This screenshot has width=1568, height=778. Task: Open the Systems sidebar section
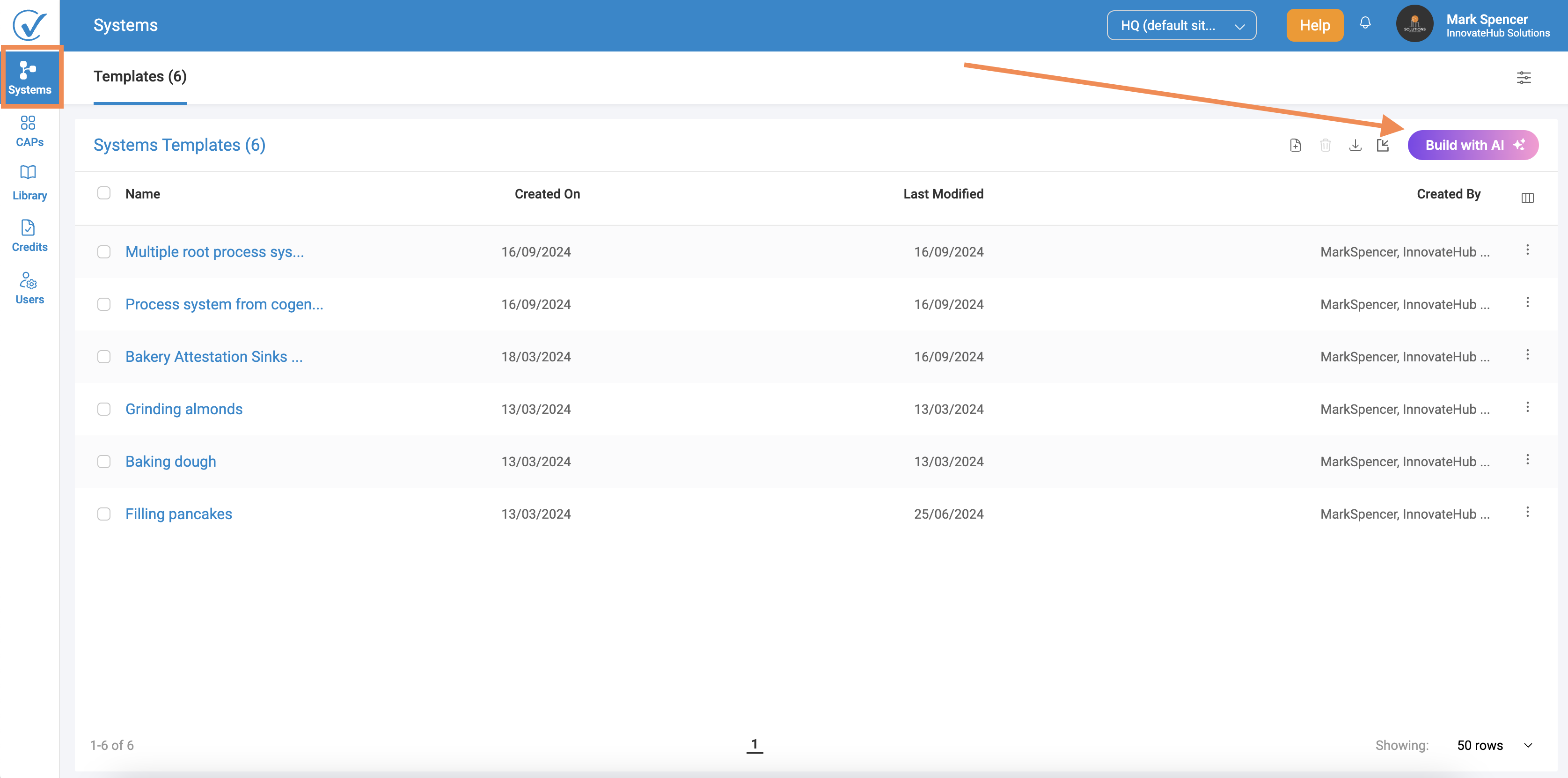pos(30,77)
